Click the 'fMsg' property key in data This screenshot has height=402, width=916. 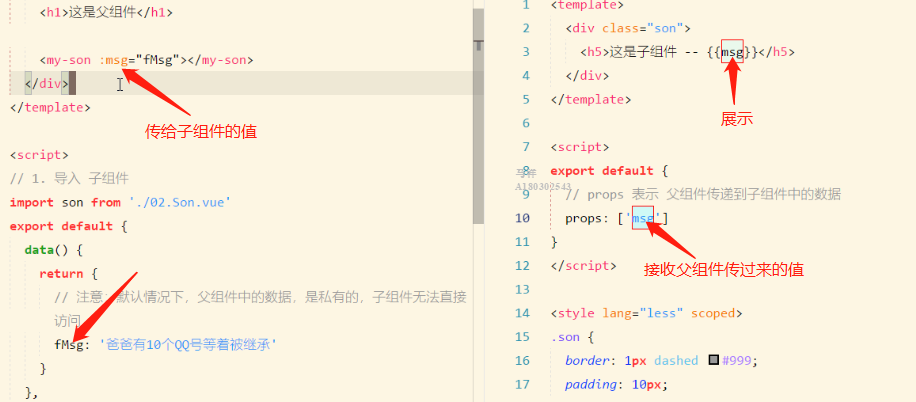(69, 345)
